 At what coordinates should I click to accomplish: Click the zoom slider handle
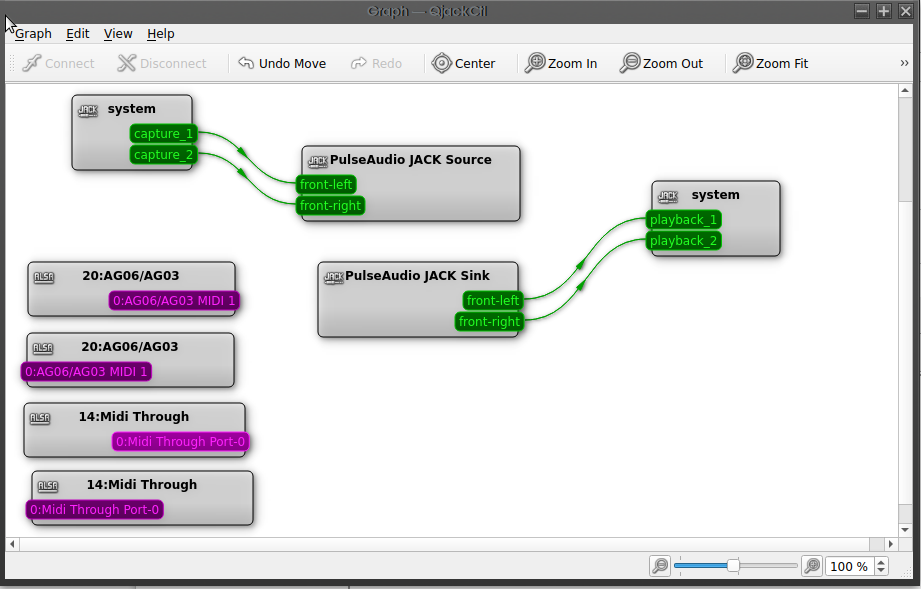[733, 566]
